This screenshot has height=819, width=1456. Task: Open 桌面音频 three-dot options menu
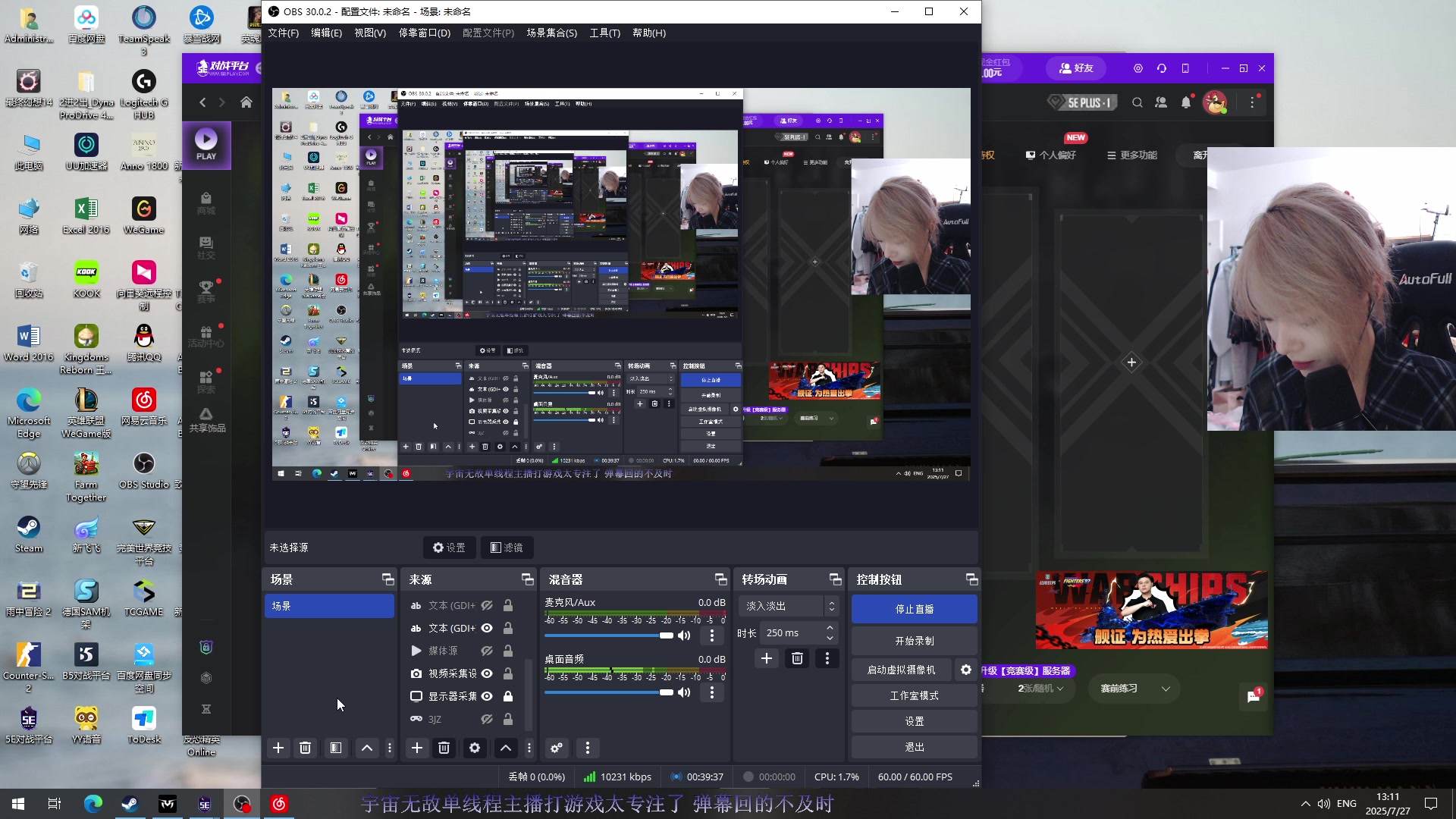pyautogui.click(x=711, y=692)
